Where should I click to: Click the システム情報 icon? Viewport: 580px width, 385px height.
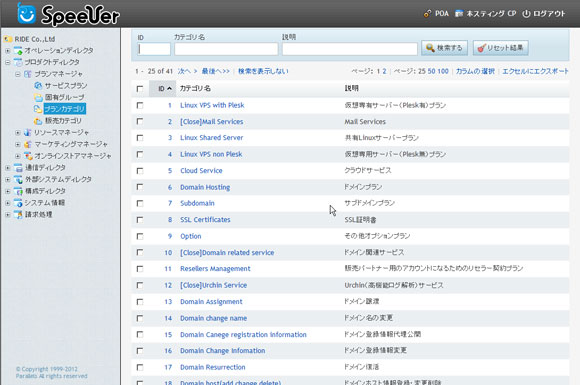pyautogui.click(x=18, y=203)
